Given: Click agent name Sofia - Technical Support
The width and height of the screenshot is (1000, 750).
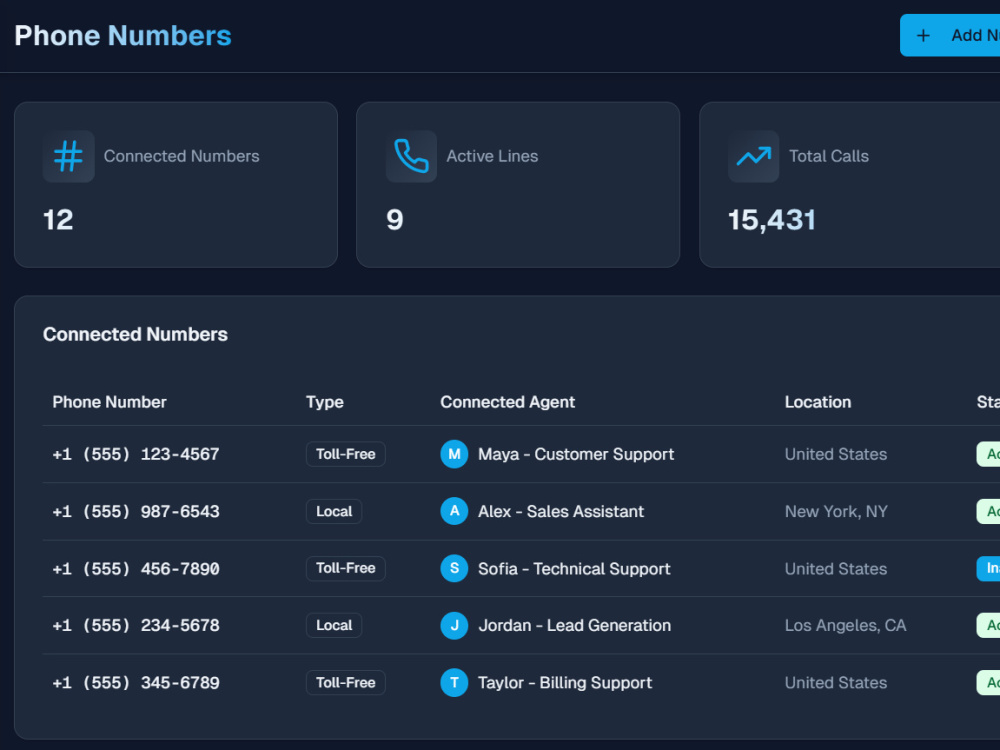Looking at the screenshot, I should pos(574,569).
